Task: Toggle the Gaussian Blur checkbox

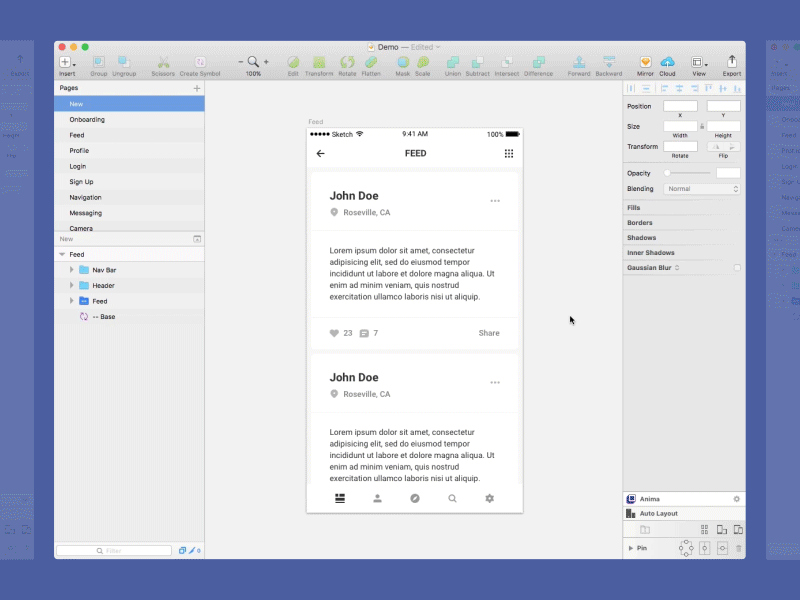Action: click(x=736, y=267)
